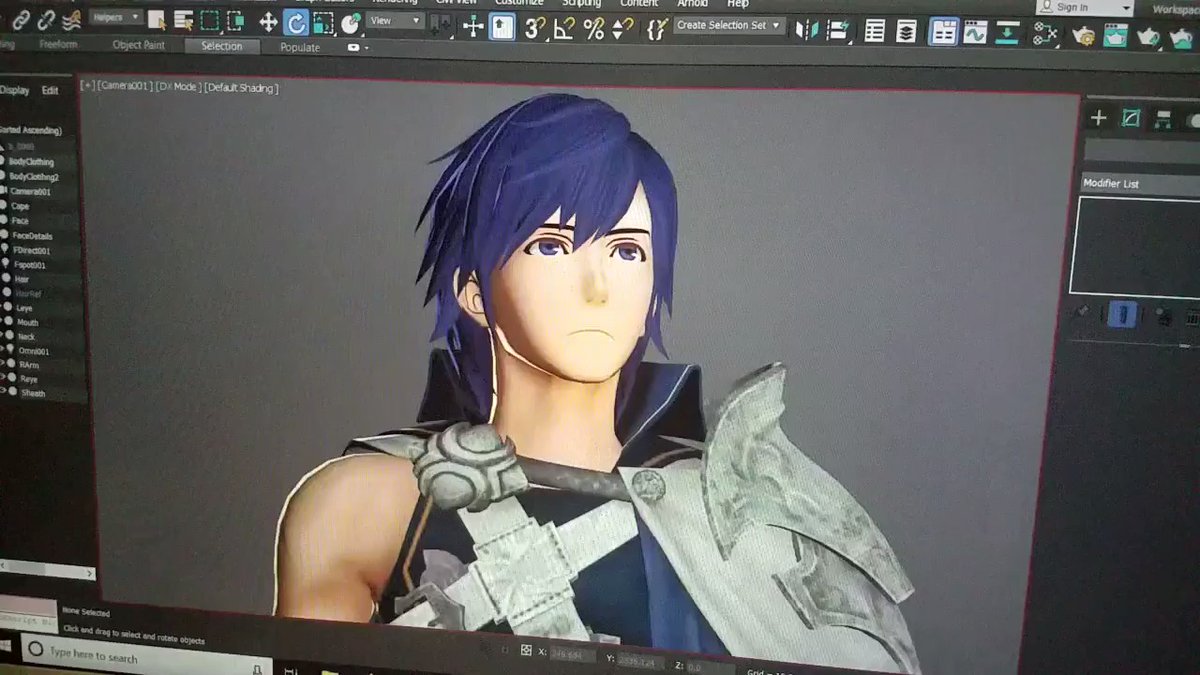Click Bind to Space Warp icon
The height and width of the screenshot is (675, 1200).
tap(71, 21)
